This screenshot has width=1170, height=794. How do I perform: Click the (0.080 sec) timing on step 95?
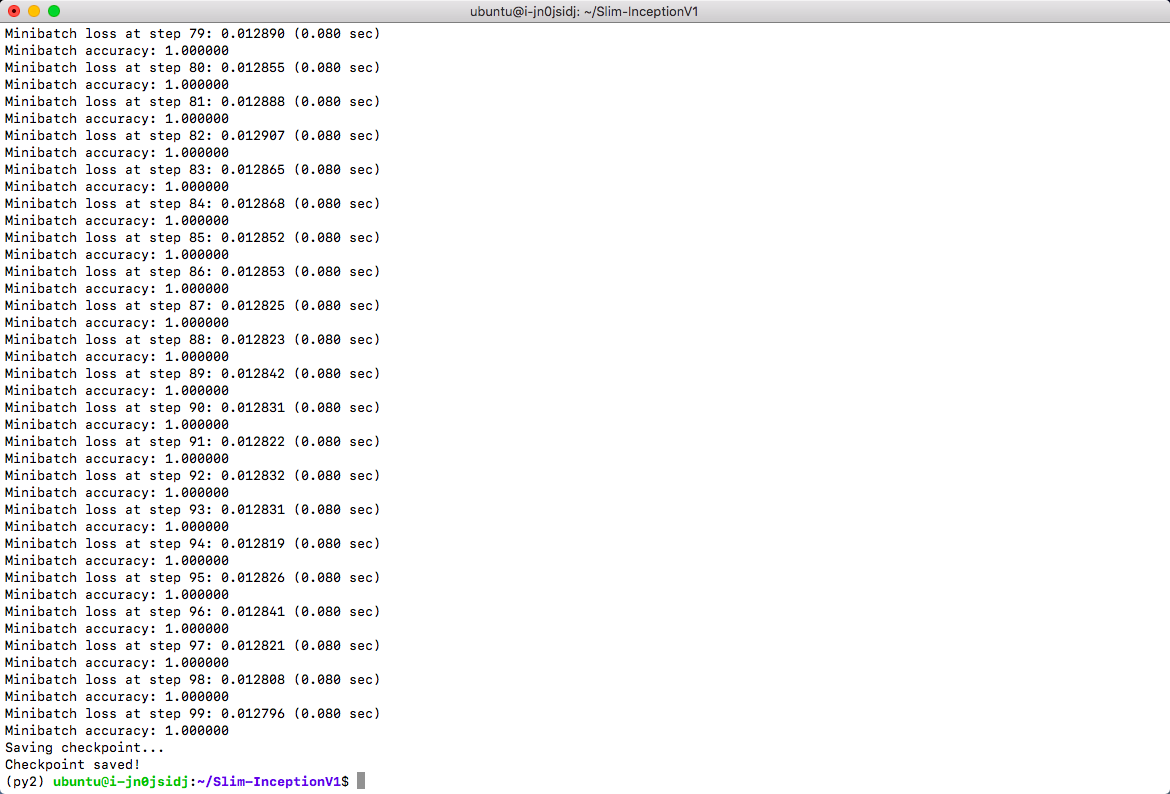(x=336, y=577)
